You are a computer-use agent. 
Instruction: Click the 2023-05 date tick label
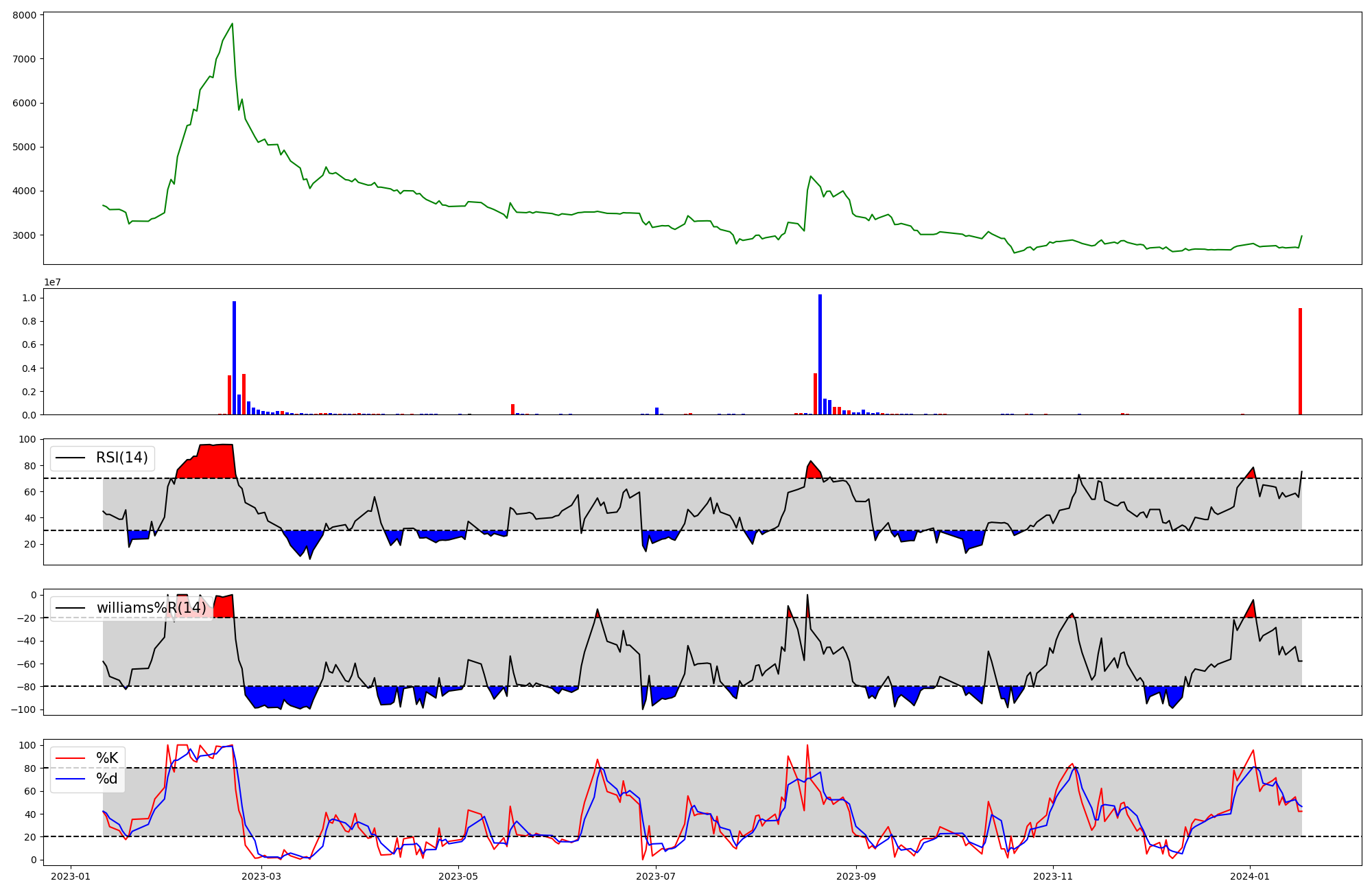click(458, 876)
